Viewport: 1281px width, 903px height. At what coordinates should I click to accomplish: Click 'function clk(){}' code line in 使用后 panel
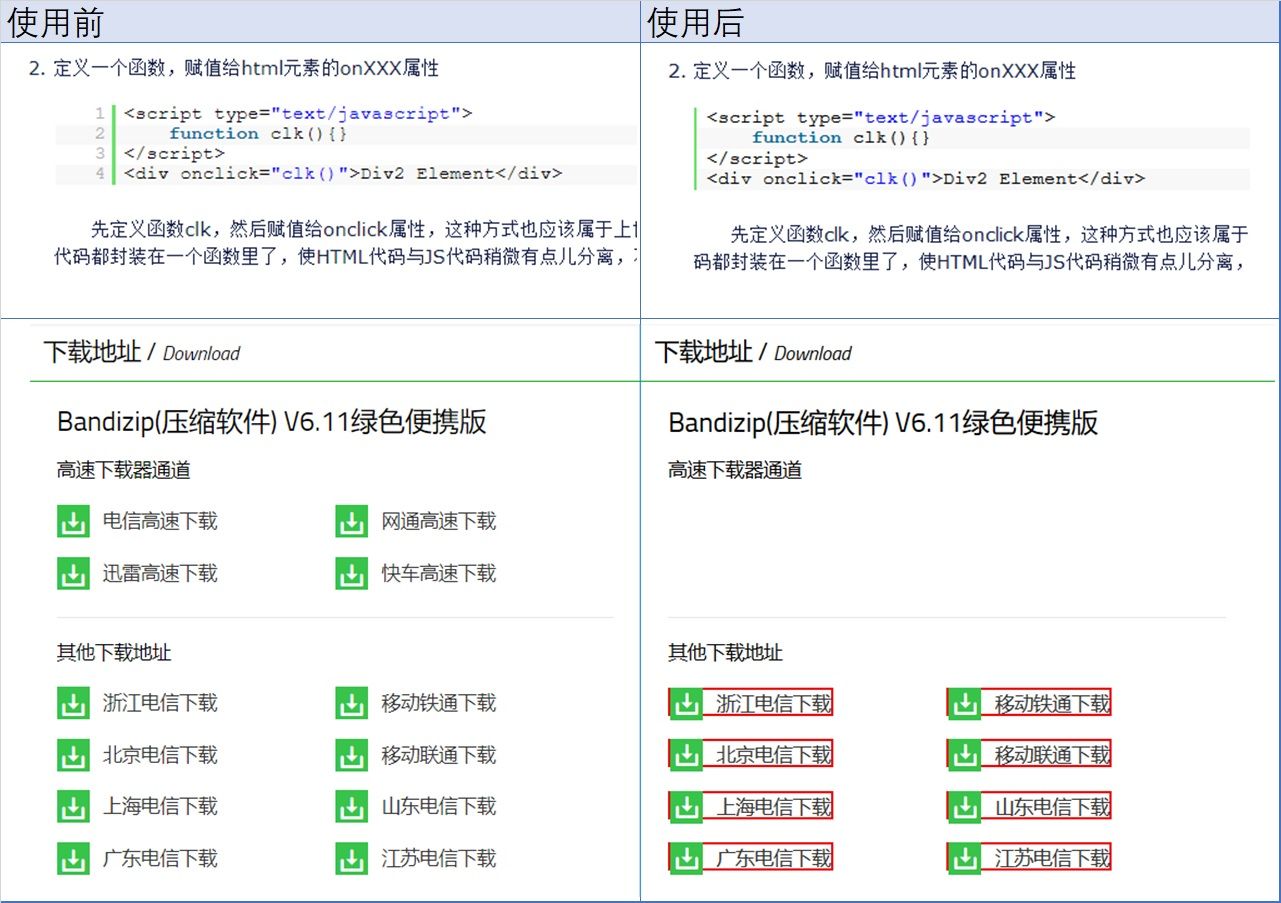pos(841,138)
